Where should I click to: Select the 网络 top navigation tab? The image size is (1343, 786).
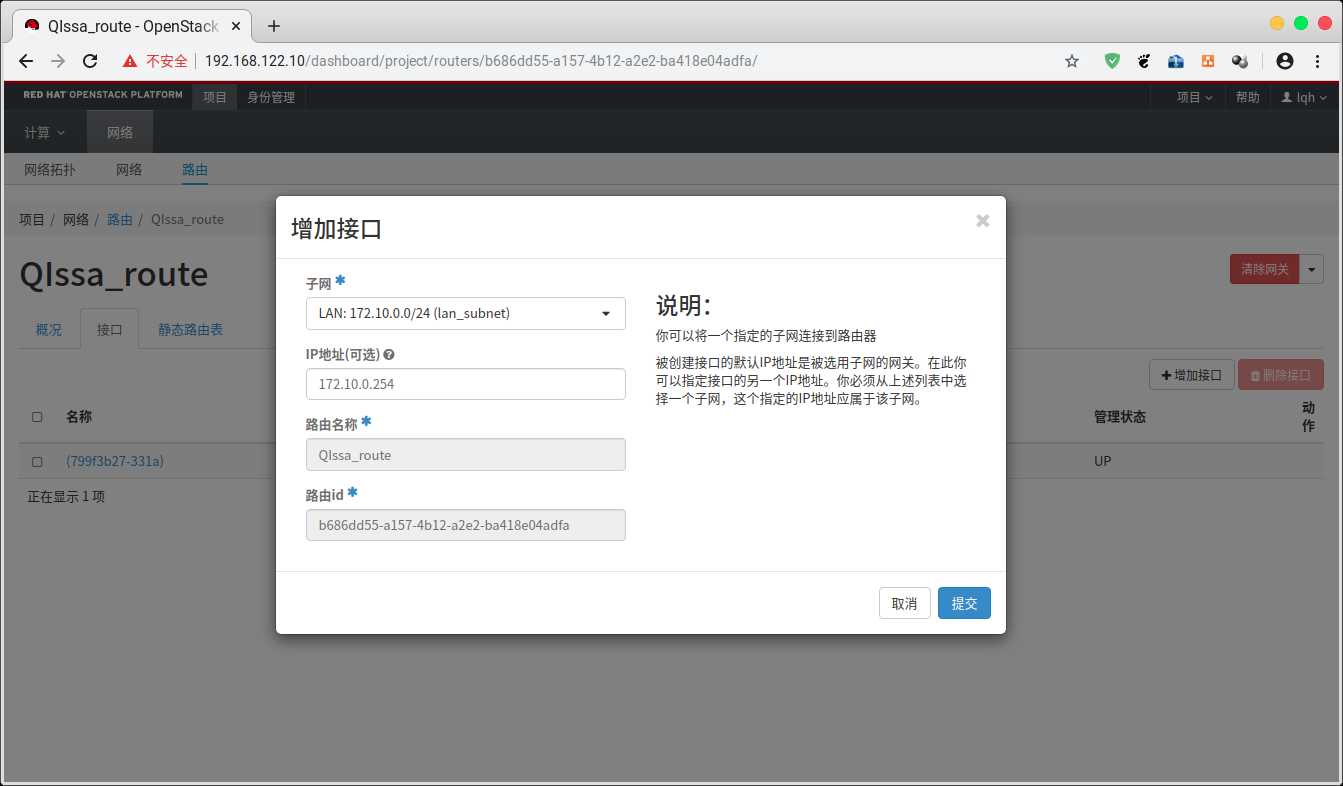pos(120,132)
